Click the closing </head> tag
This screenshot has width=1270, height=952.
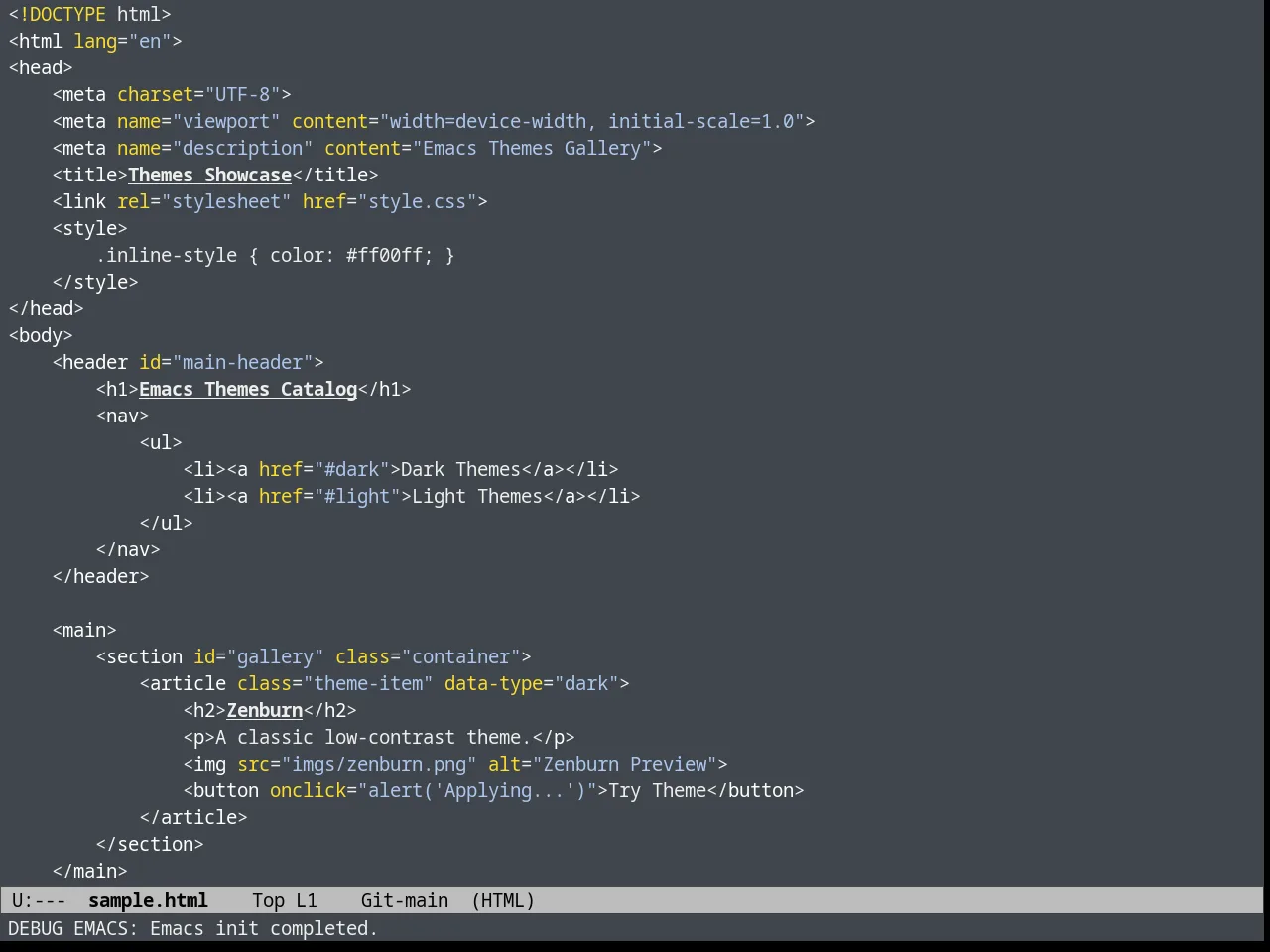click(x=46, y=308)
